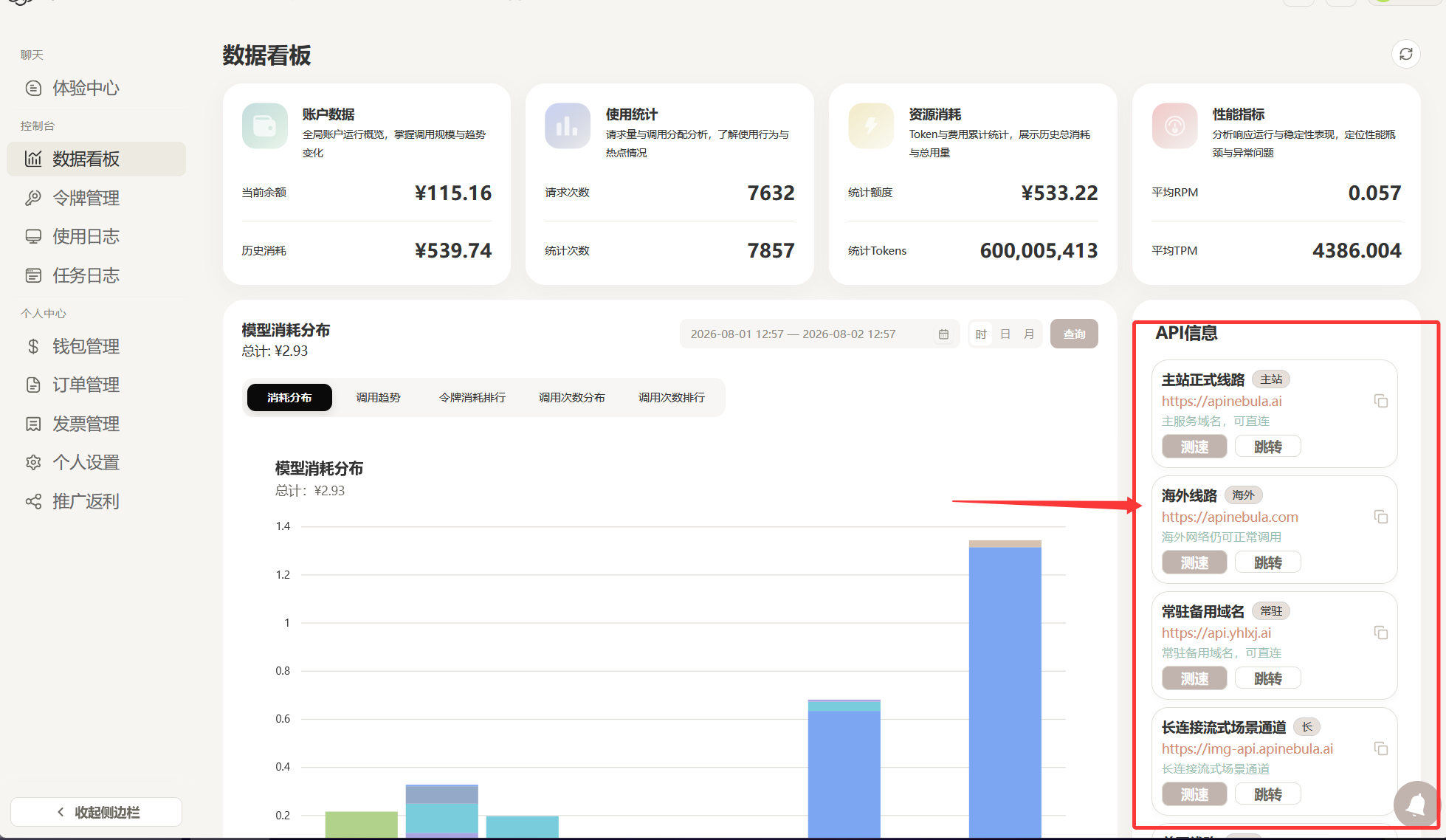
Task: Switch to 调用次数排行 tab
Action: pos(672,397)
